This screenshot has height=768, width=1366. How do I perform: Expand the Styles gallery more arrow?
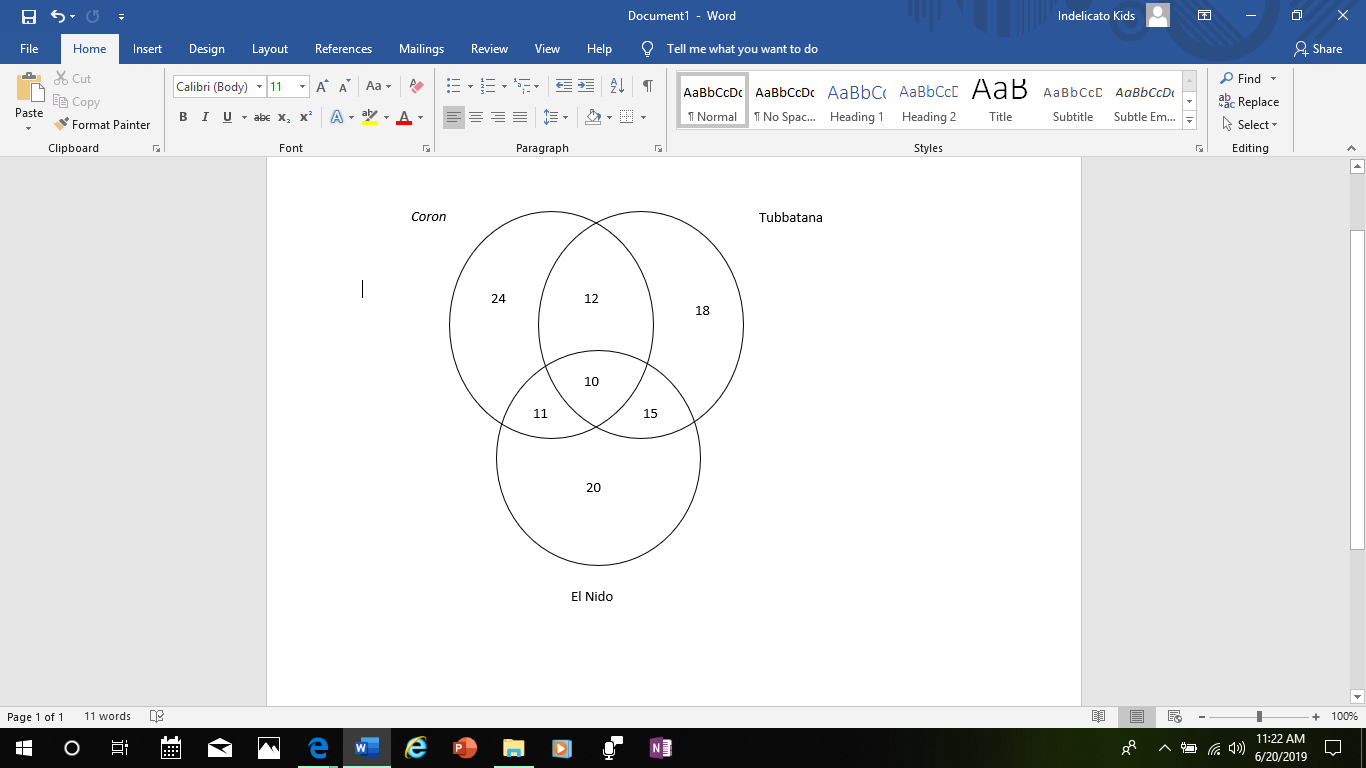point(1189,121)
